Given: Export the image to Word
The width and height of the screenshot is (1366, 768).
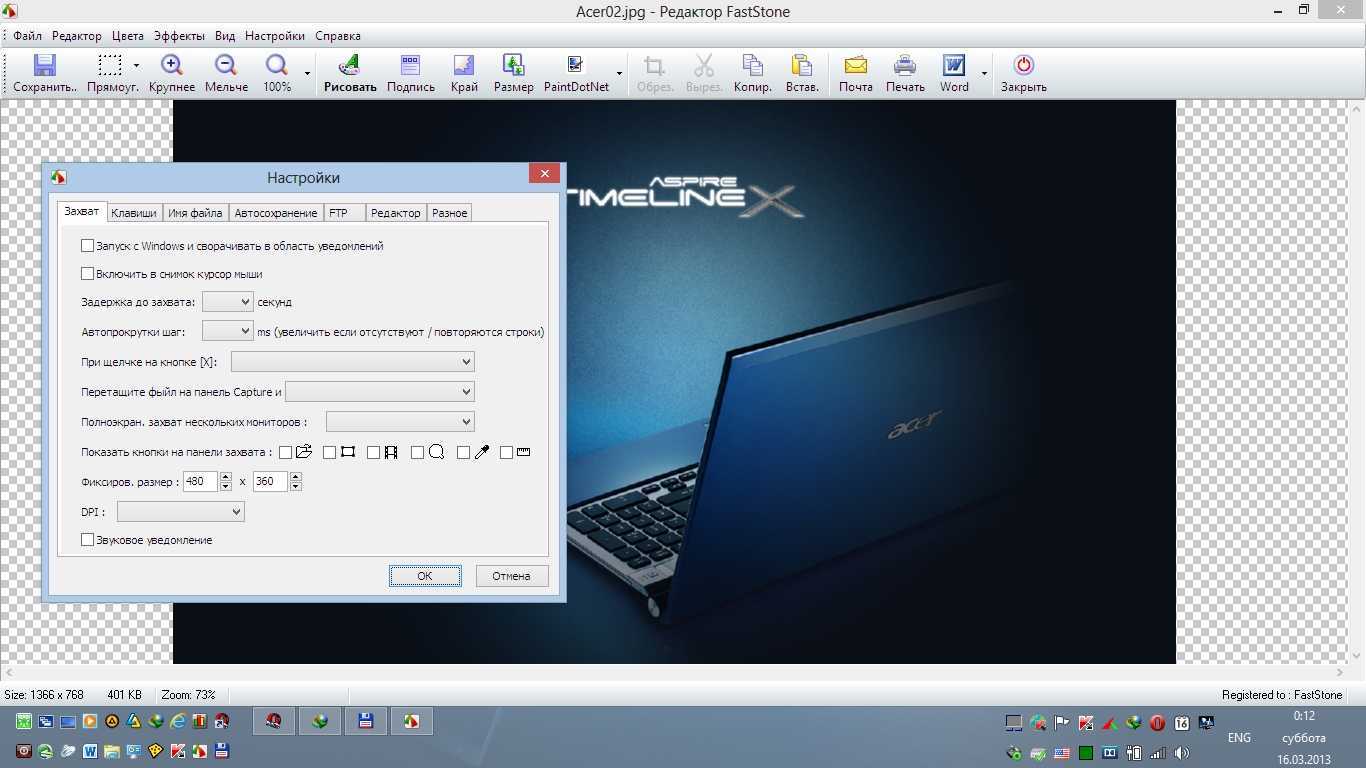Looking at the screenshot, I should point(954,66).
